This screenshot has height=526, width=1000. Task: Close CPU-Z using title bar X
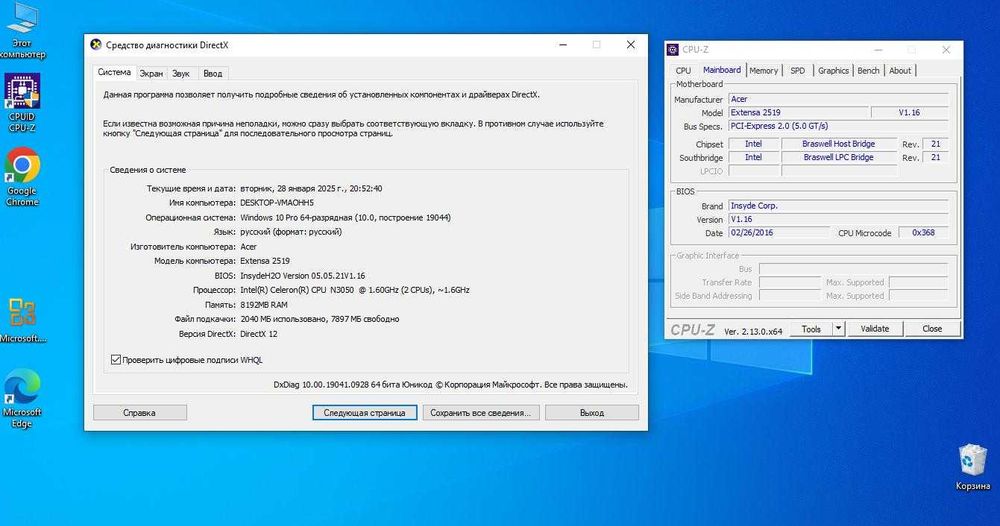point(946,50)
